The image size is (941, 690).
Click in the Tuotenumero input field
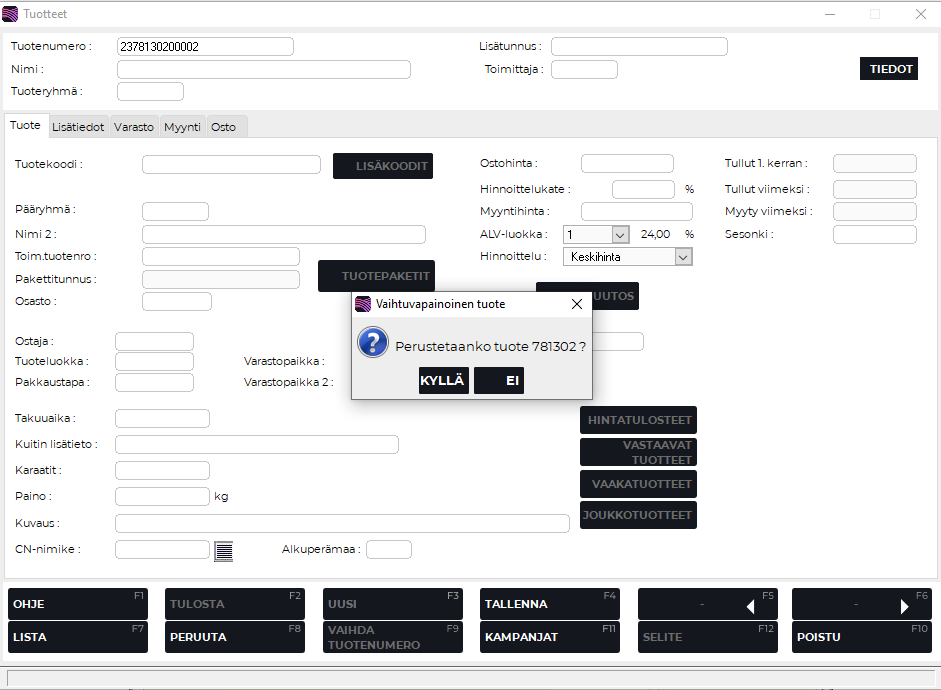tap(205, 46)
